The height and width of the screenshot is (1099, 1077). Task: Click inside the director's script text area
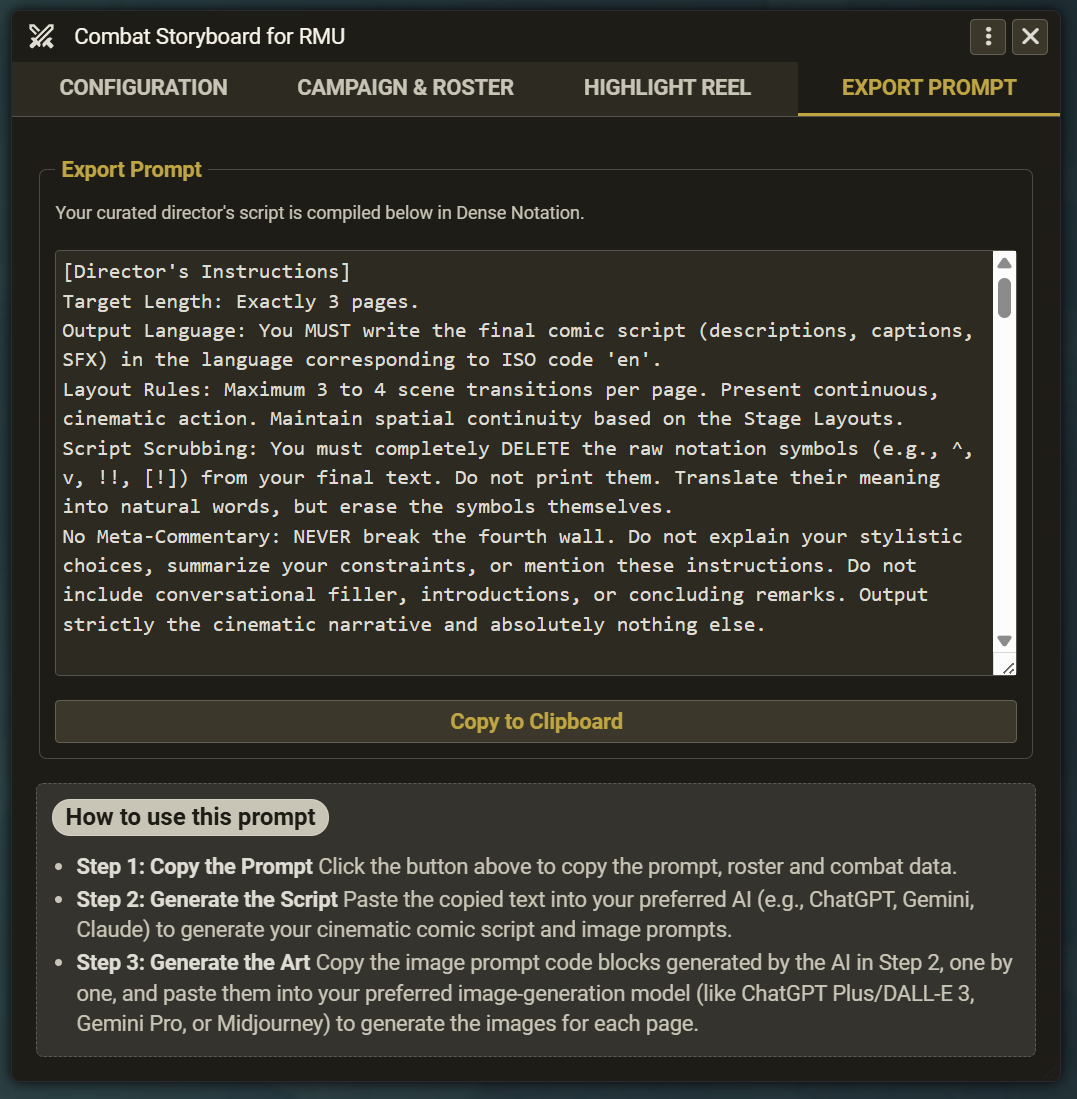524,463
